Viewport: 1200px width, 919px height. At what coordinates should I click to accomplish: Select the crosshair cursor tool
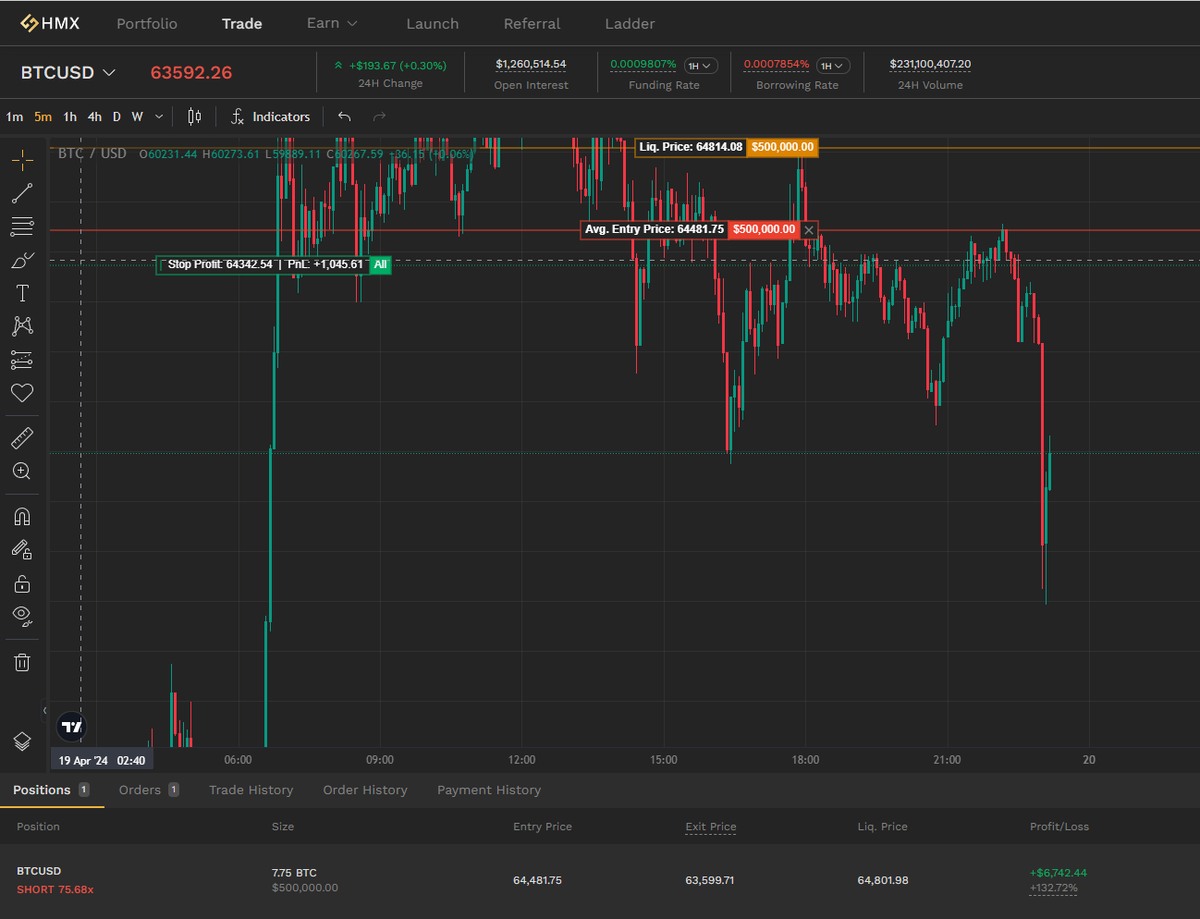(22, 160)
